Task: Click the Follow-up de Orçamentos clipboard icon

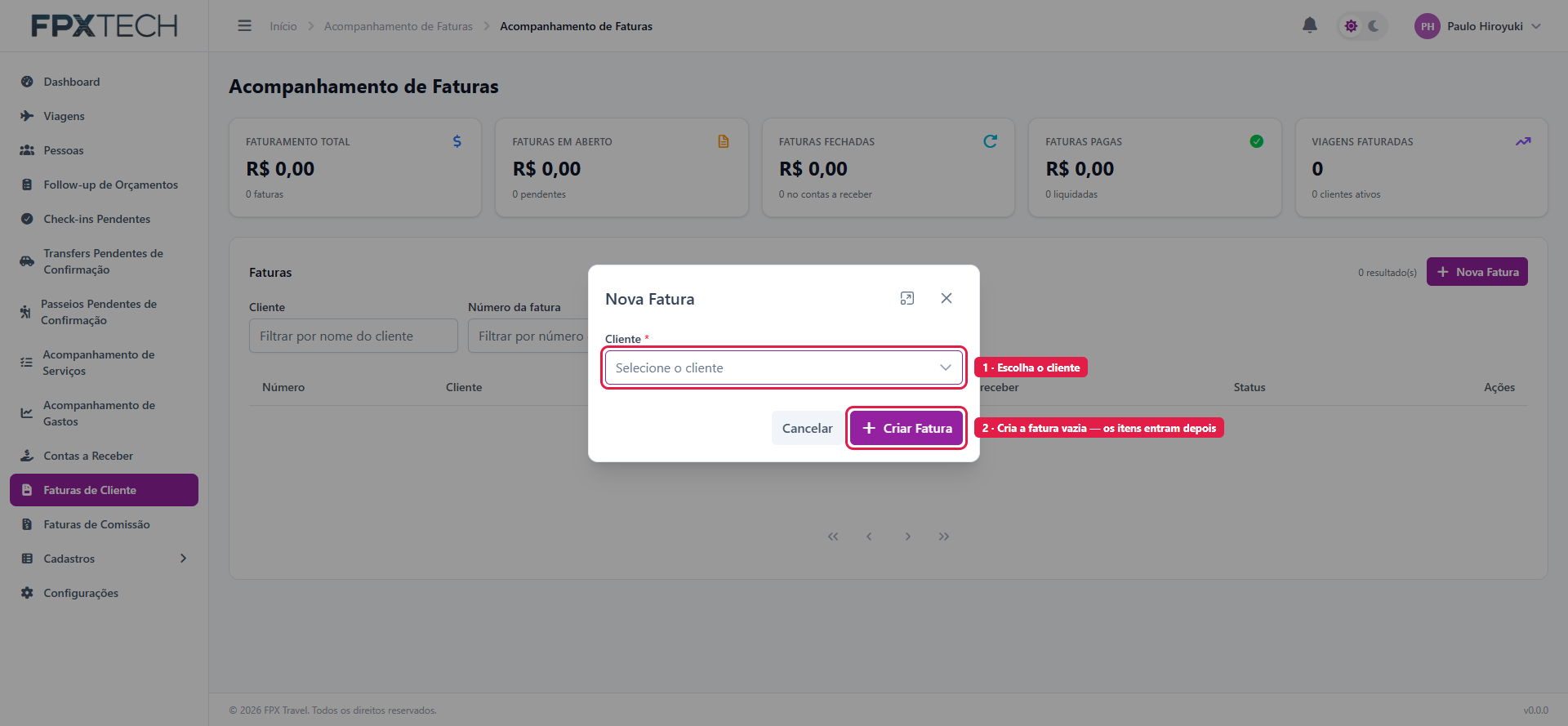Action: click(x=27, y=185)
